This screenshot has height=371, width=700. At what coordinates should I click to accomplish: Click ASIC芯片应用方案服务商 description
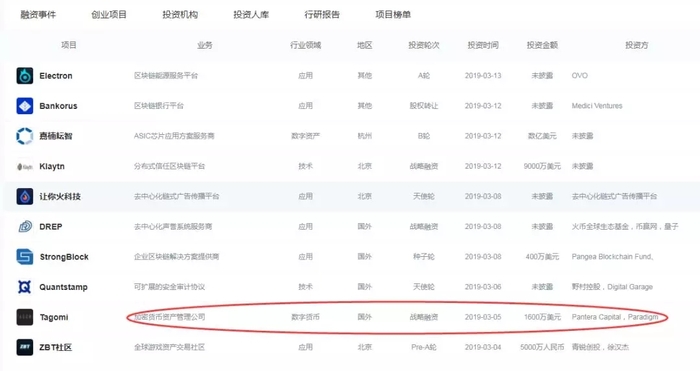174,136
